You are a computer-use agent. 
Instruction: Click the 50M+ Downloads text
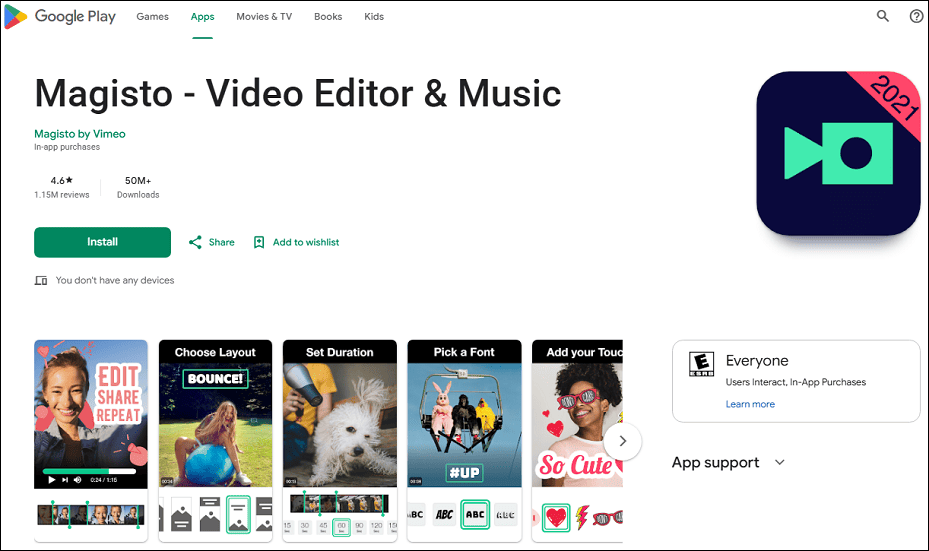(x=138, y=187)
